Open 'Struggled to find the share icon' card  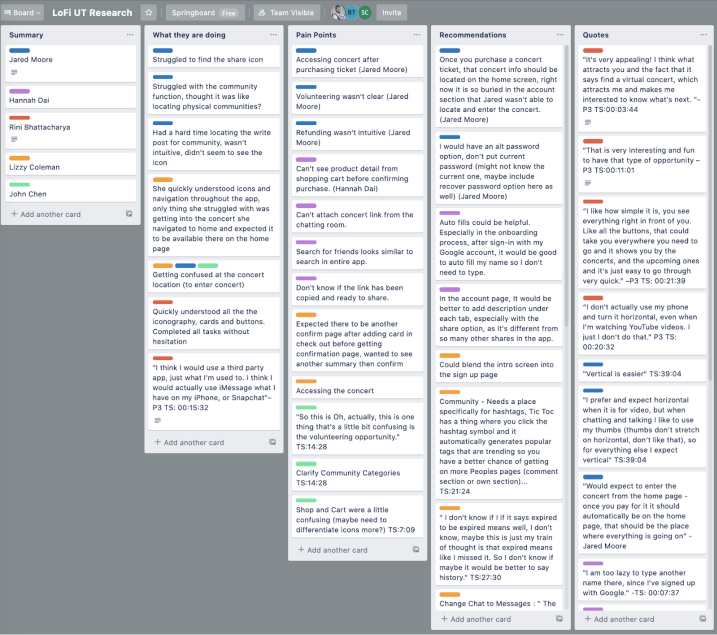point(214,56)
